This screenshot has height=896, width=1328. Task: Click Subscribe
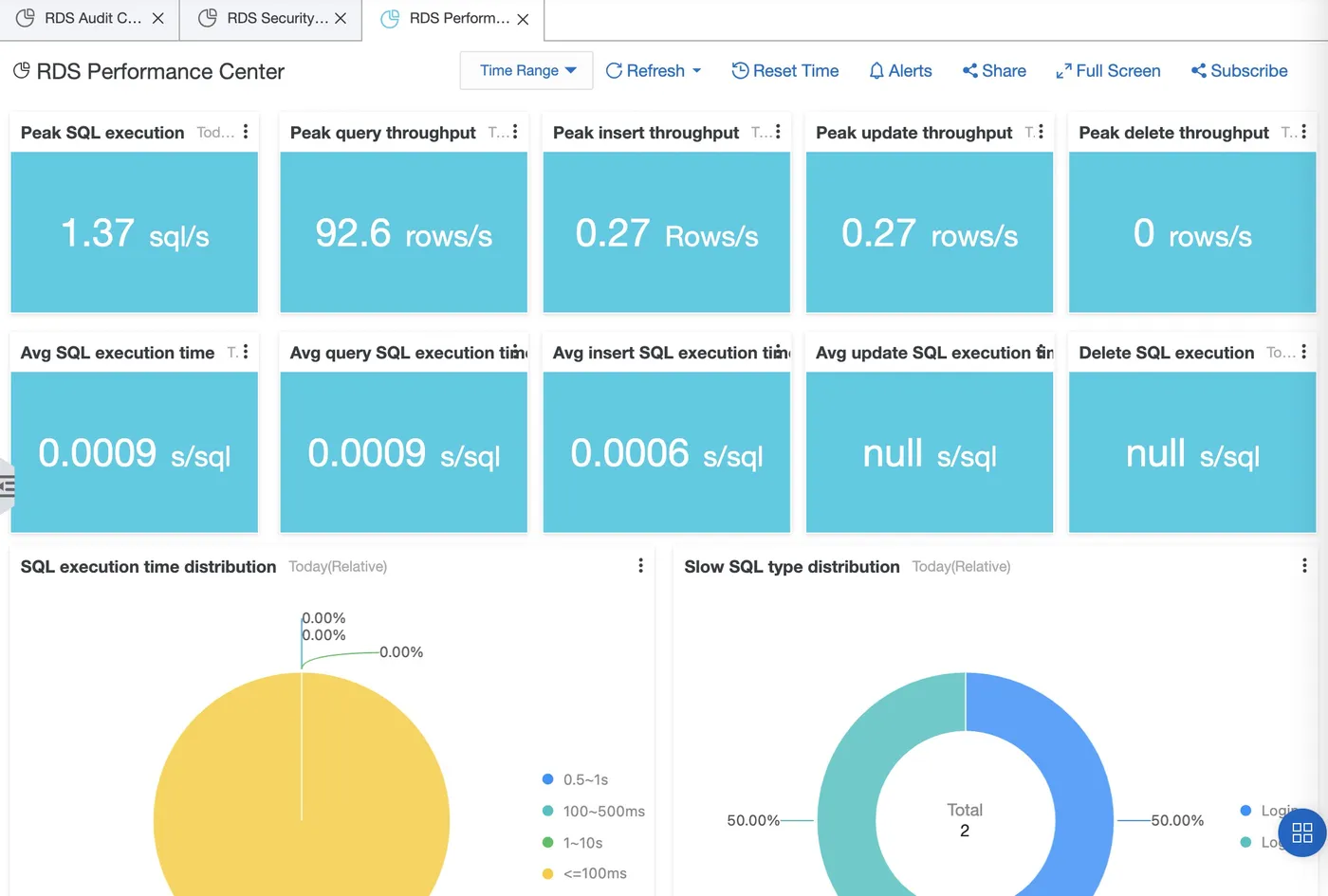[x=1239, y=70]
